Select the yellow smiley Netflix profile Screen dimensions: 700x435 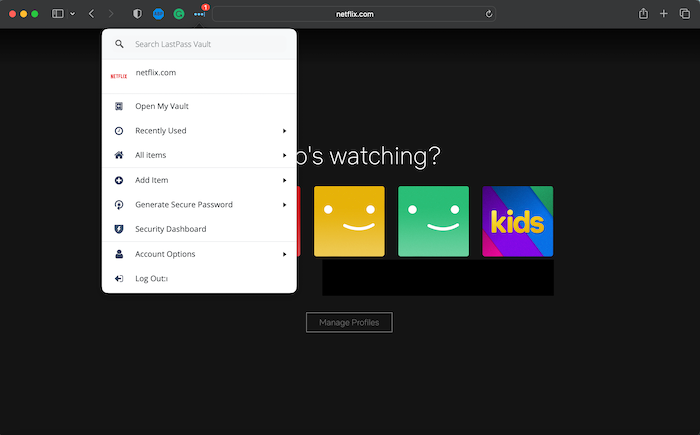[349, 221]
